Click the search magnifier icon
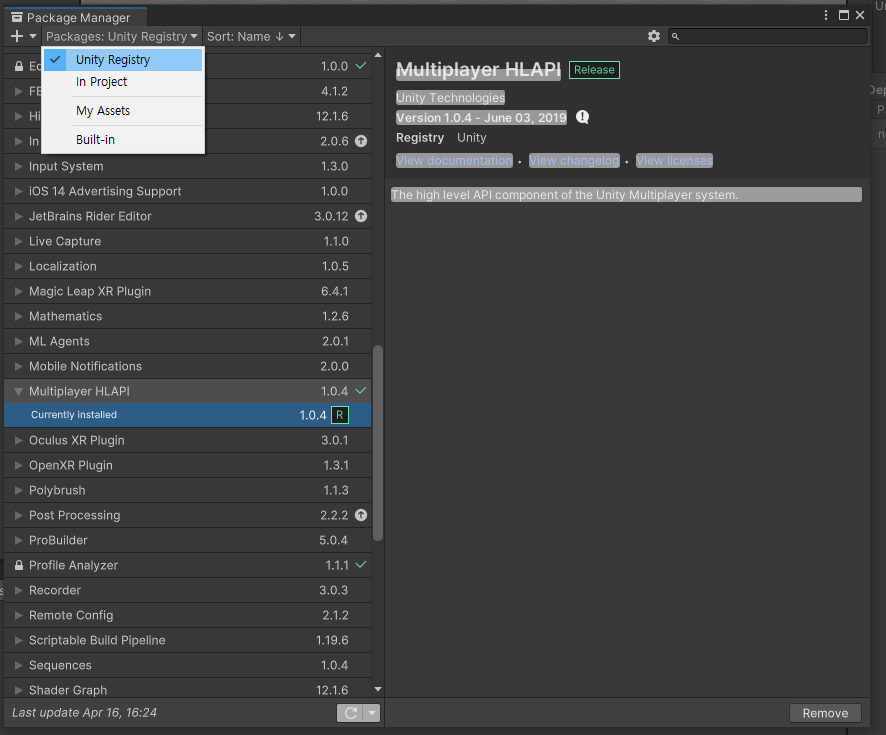 [x=674, y=35]
